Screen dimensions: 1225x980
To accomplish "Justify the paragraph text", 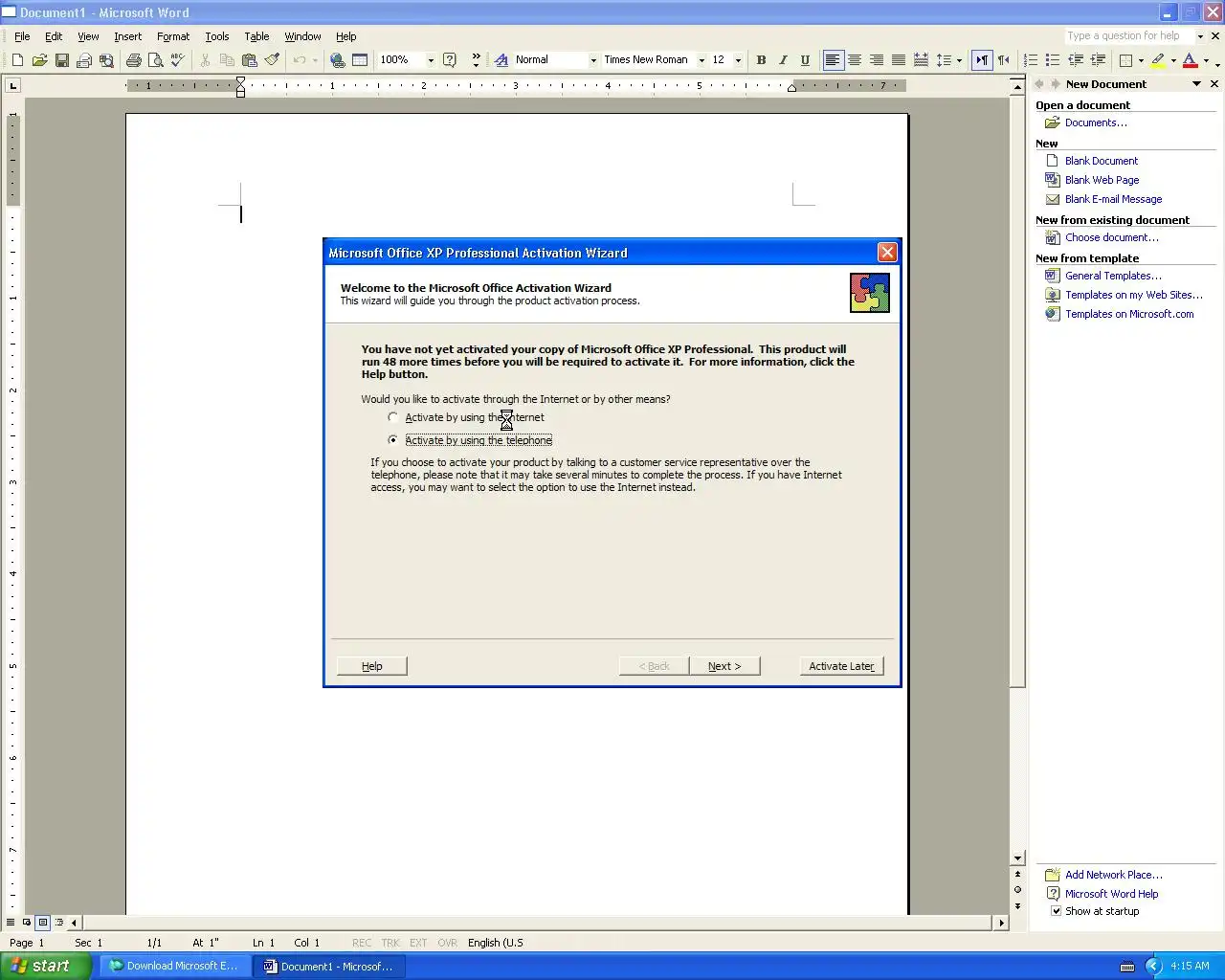I will click(899, 59).
